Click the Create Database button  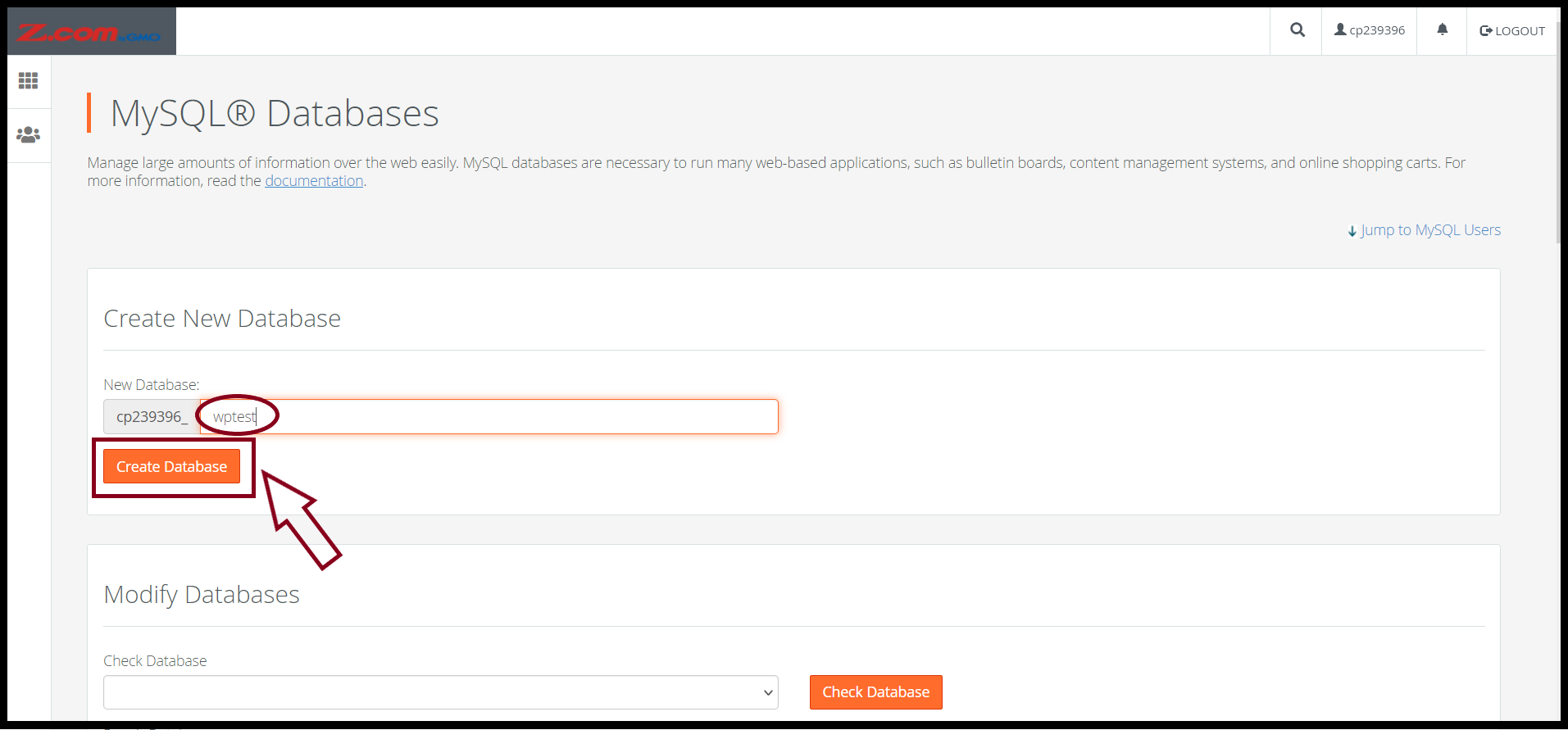point(171,466)
